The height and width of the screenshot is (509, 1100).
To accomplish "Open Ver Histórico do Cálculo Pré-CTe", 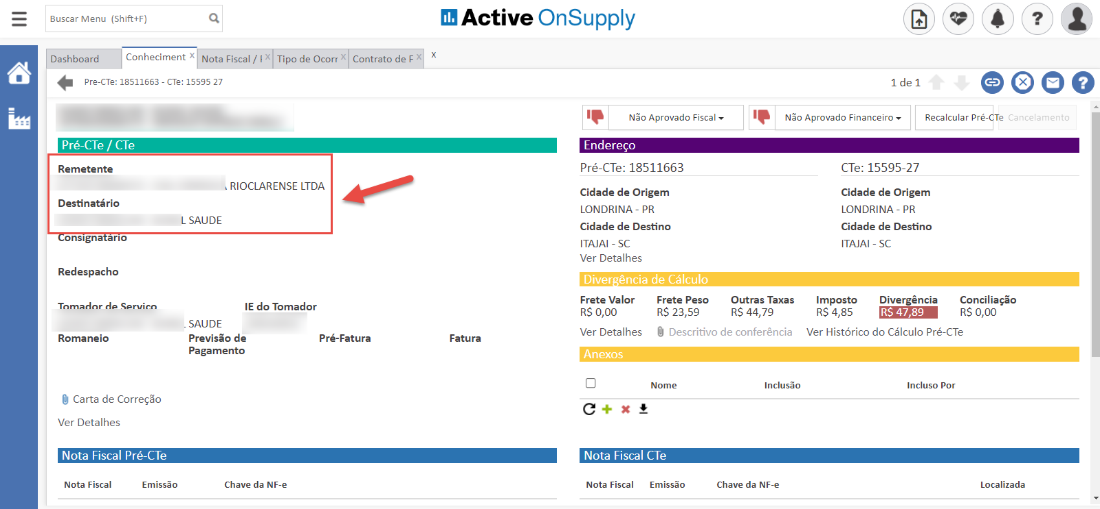I will (885, 332).
